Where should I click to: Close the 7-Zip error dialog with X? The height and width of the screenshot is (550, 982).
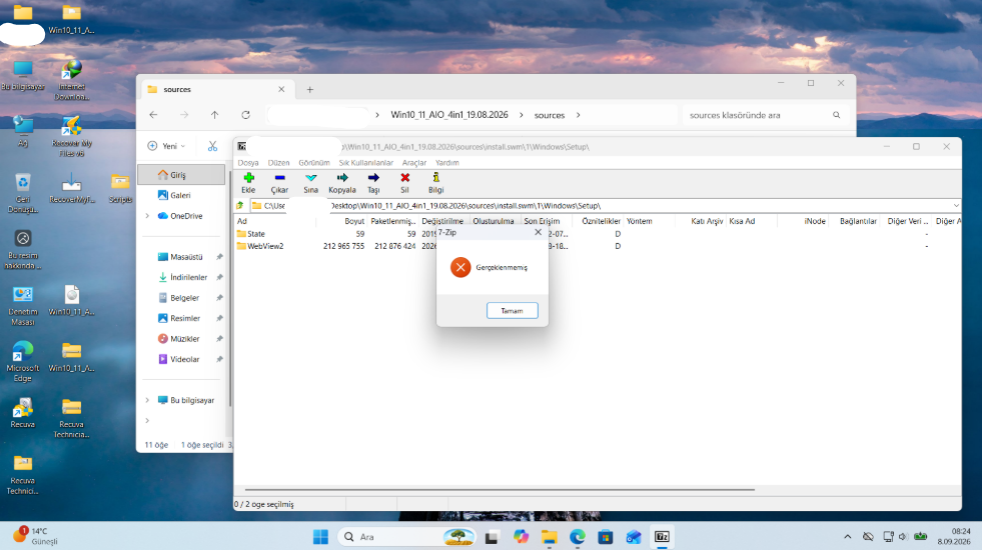pos(538,232)
